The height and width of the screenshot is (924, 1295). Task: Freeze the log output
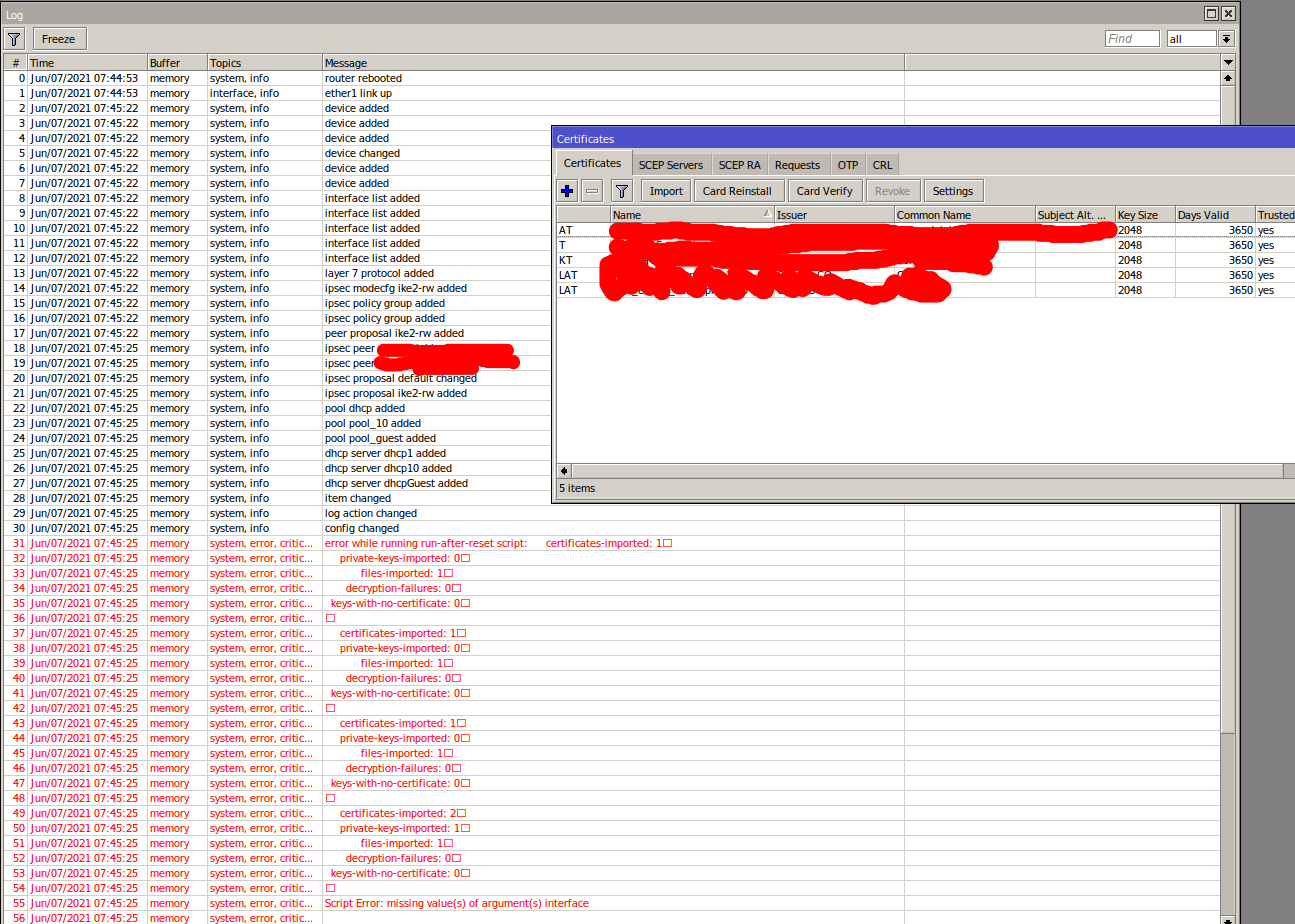(x=59, y=38)
